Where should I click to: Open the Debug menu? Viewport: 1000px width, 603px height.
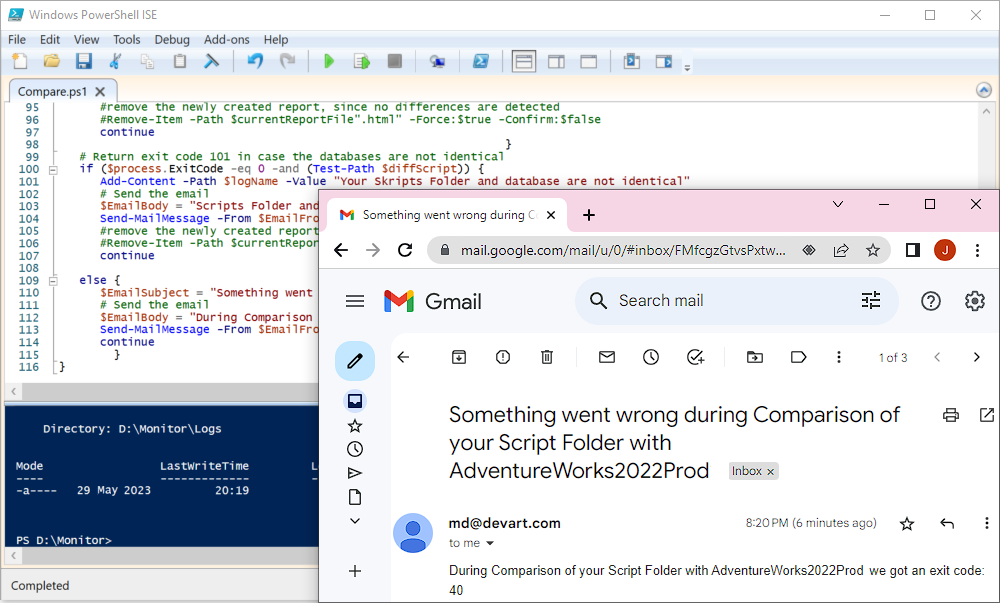[172, 40]
